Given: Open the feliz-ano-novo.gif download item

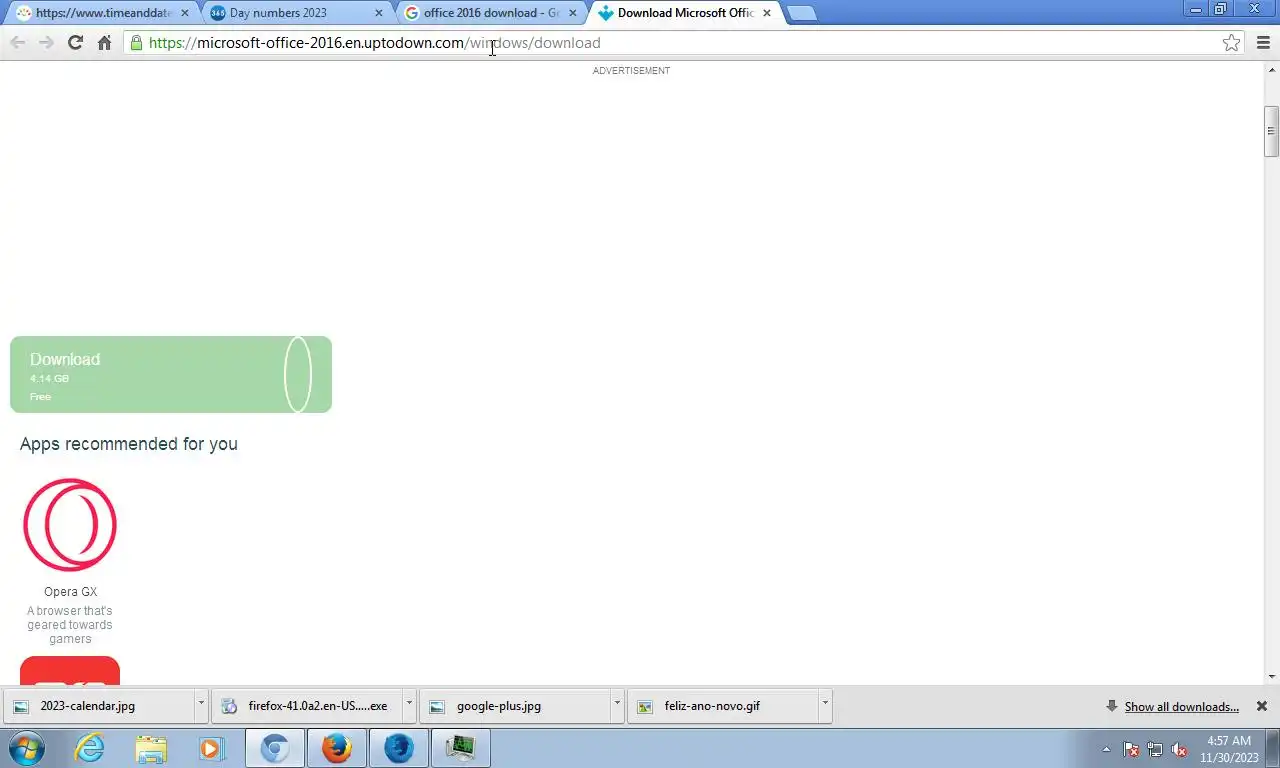Looking at the screenshot, I should point(722,706).
